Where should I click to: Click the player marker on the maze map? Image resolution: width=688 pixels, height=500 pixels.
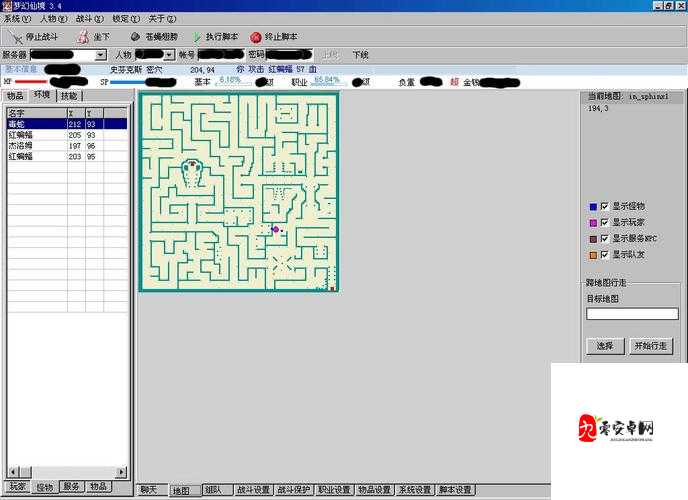coord(276,230)
